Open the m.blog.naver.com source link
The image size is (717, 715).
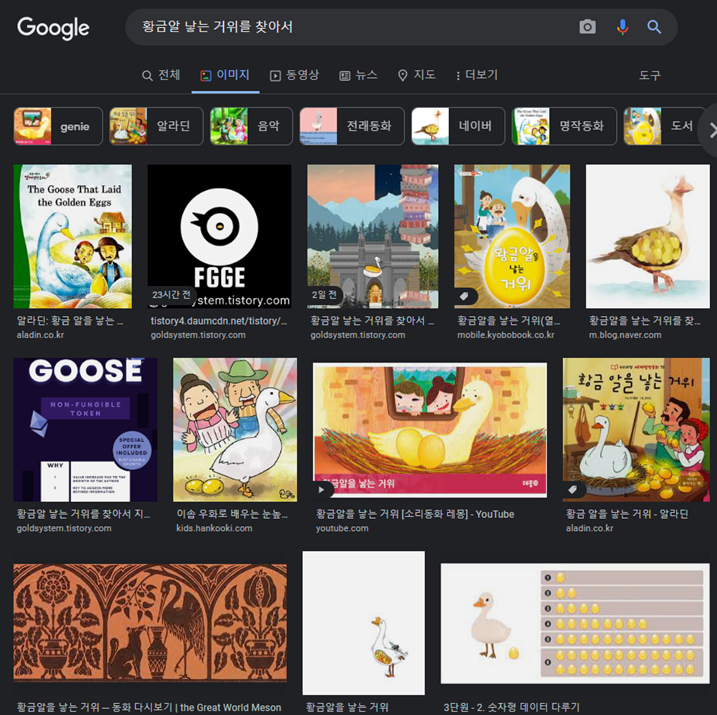[625, 335]
